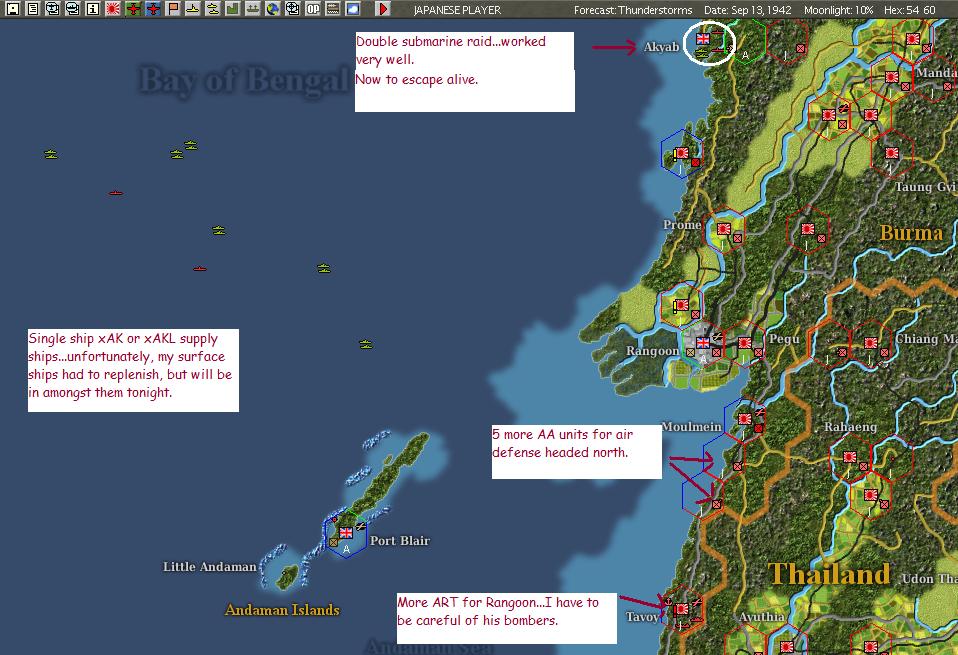958x655 pixels.
Task: Select yellow ship closest to Rangoon coast
Action: click(x=365, y=345)
